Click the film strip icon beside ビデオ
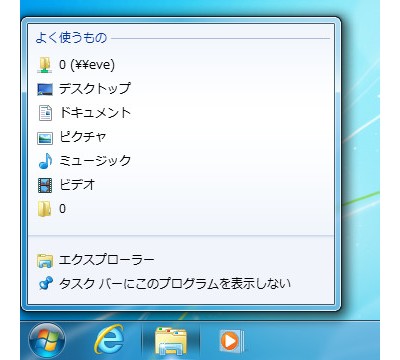Screen dimensions: 400x360 pyautogui.click(x=45, y=185)
